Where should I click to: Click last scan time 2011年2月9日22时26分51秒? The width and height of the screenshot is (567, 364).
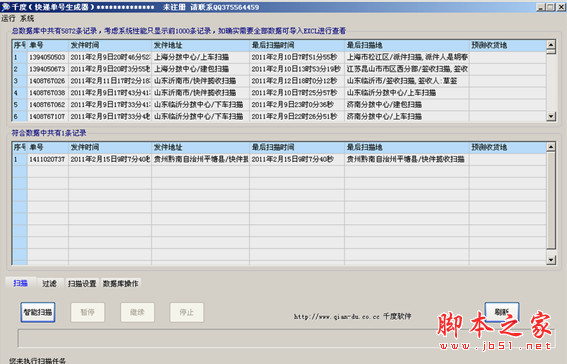tap(297, 116)
